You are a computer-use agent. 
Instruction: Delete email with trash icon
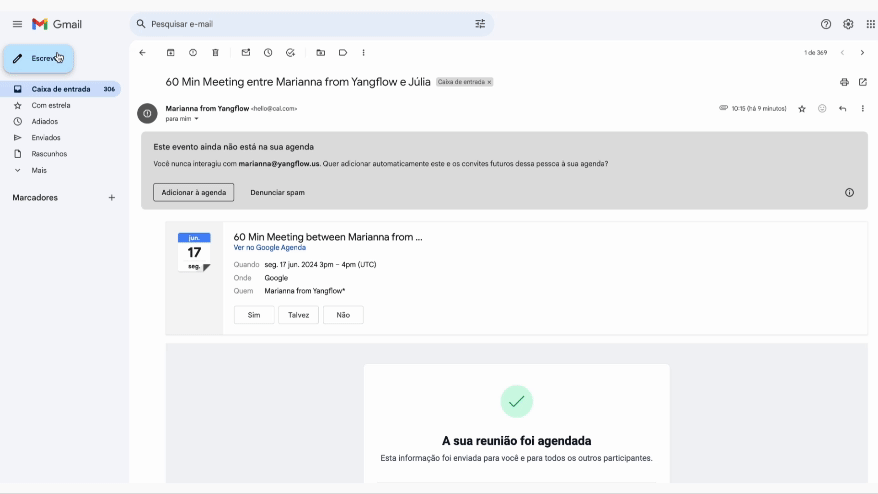click(216, 53)
